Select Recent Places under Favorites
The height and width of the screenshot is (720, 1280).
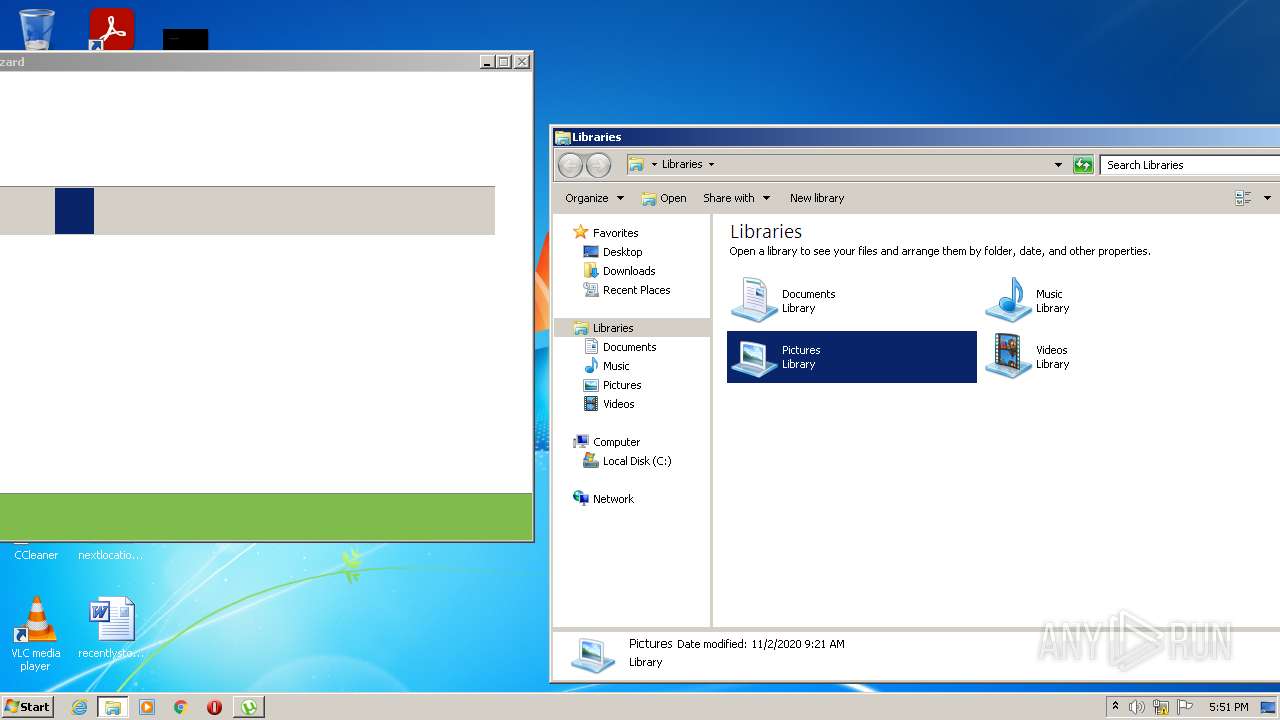tap(636, 290)
